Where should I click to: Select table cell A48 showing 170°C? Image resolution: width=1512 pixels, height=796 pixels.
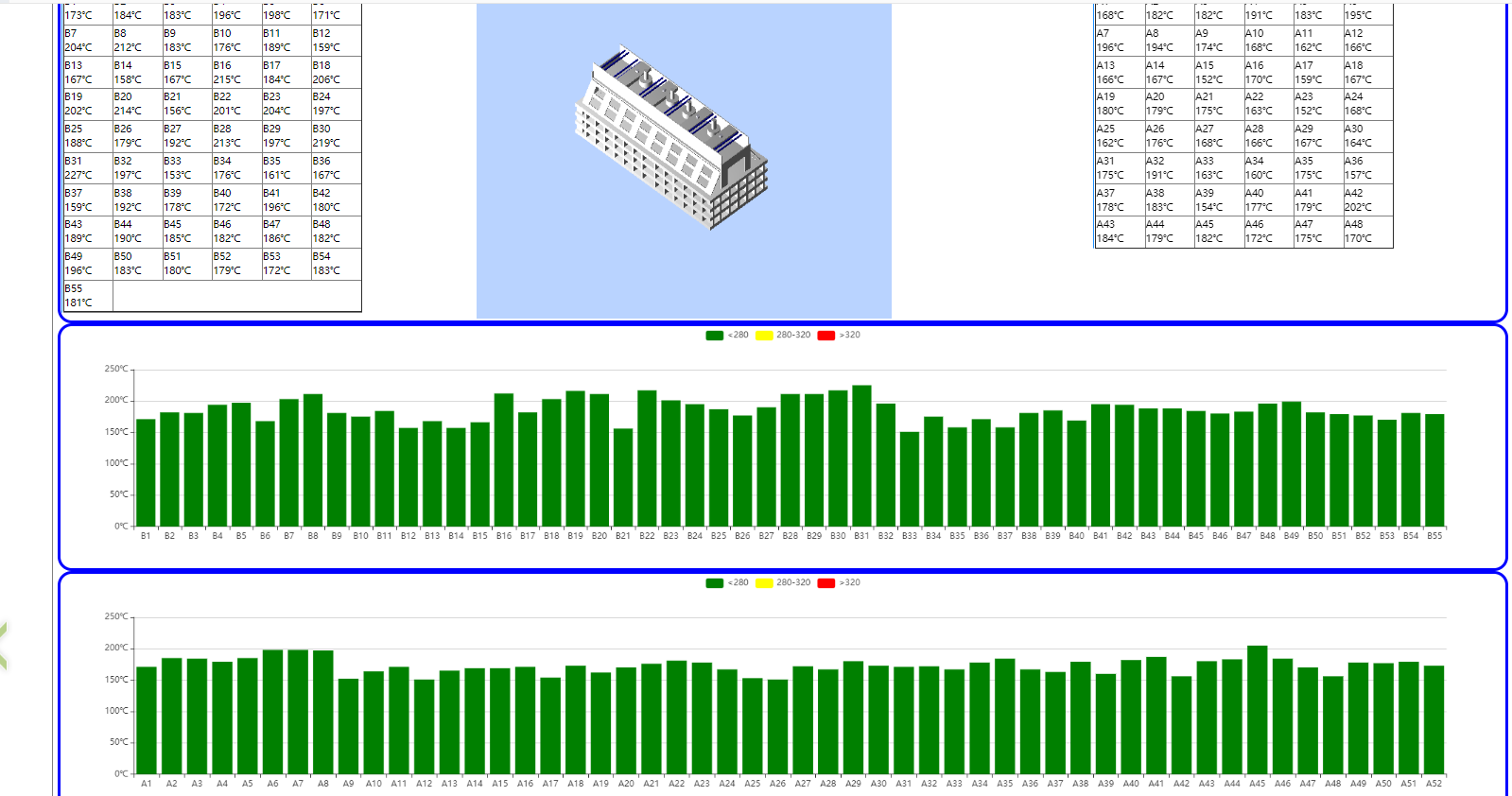pos(1366,232)
